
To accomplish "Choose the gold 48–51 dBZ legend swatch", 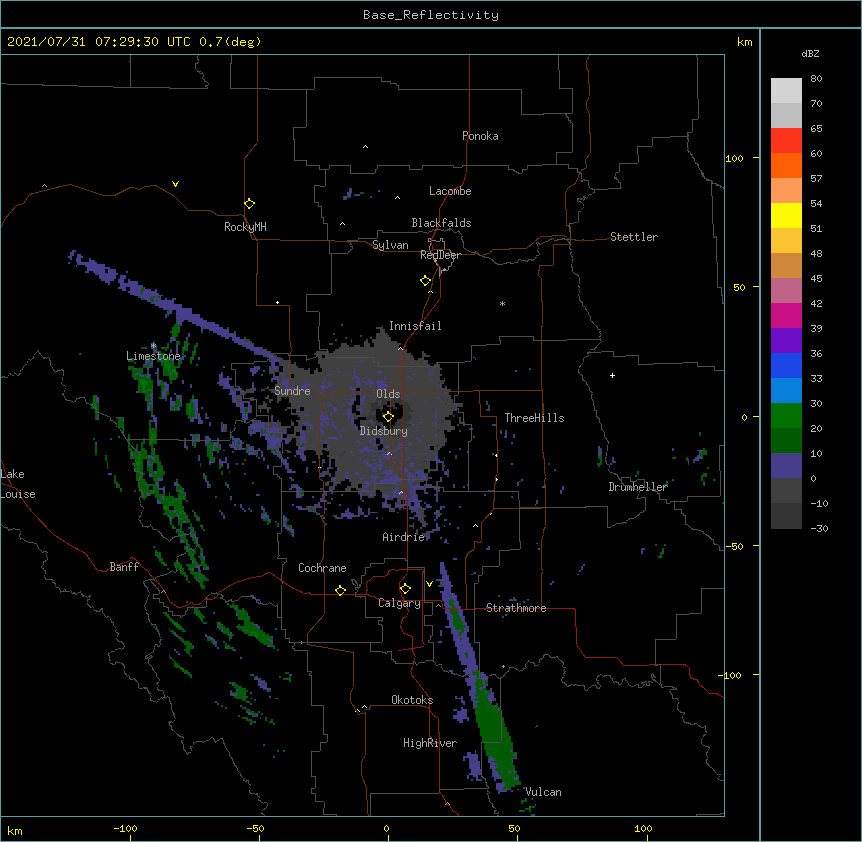I will 786,240.
